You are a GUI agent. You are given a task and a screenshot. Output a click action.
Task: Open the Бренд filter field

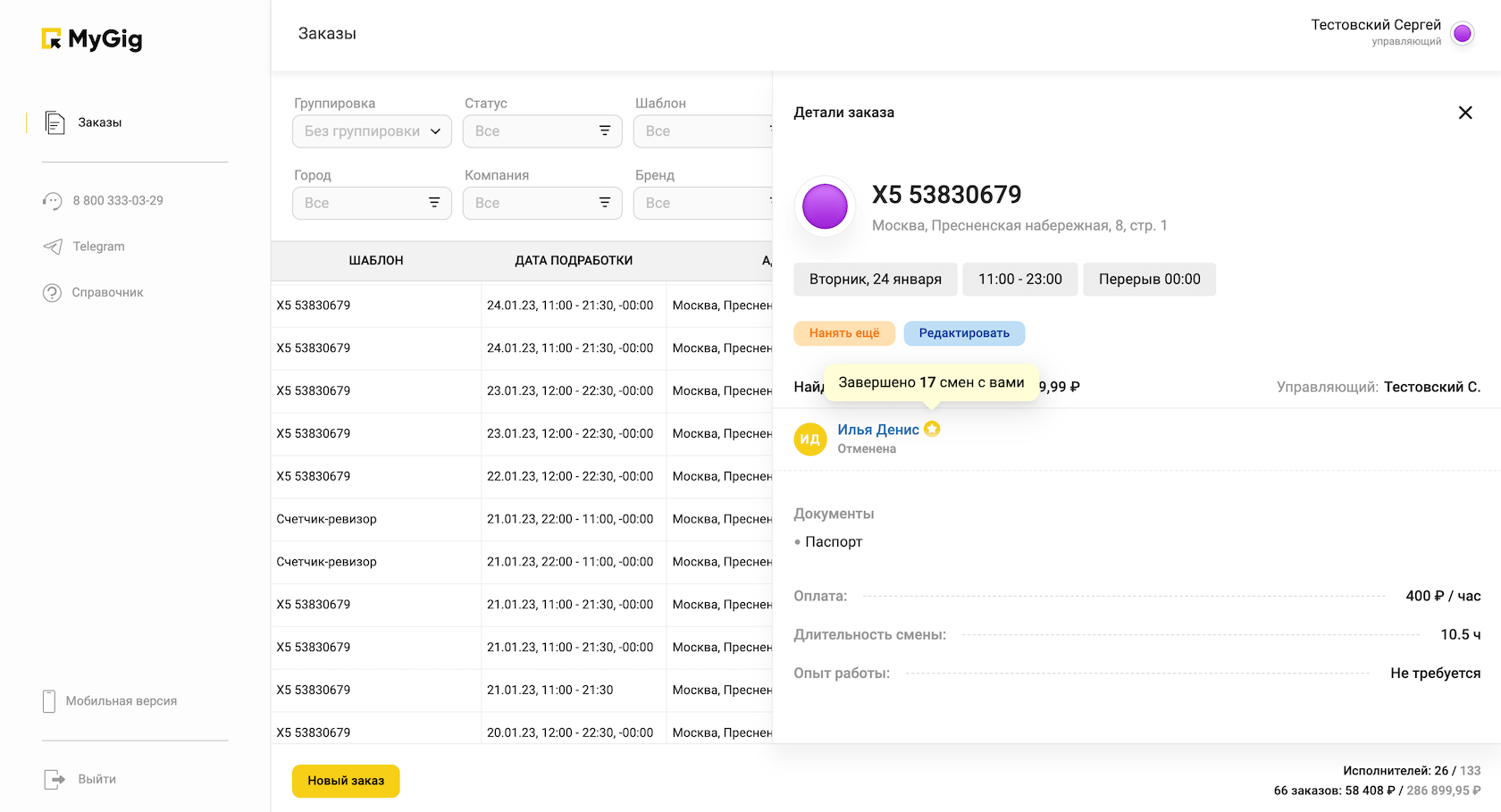tap(703, 203)
